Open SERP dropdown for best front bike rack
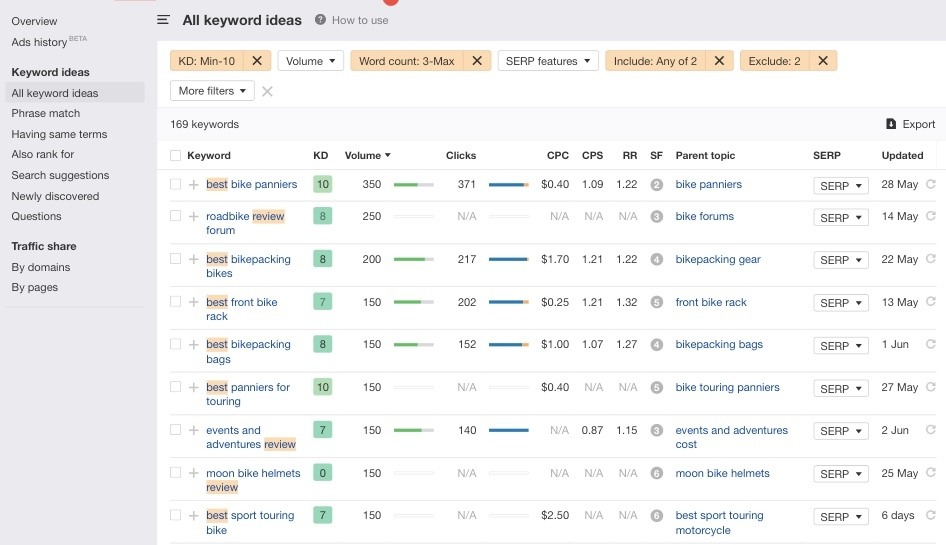The image size is (946, 545). pyautogui.click(x=840, y=303)
